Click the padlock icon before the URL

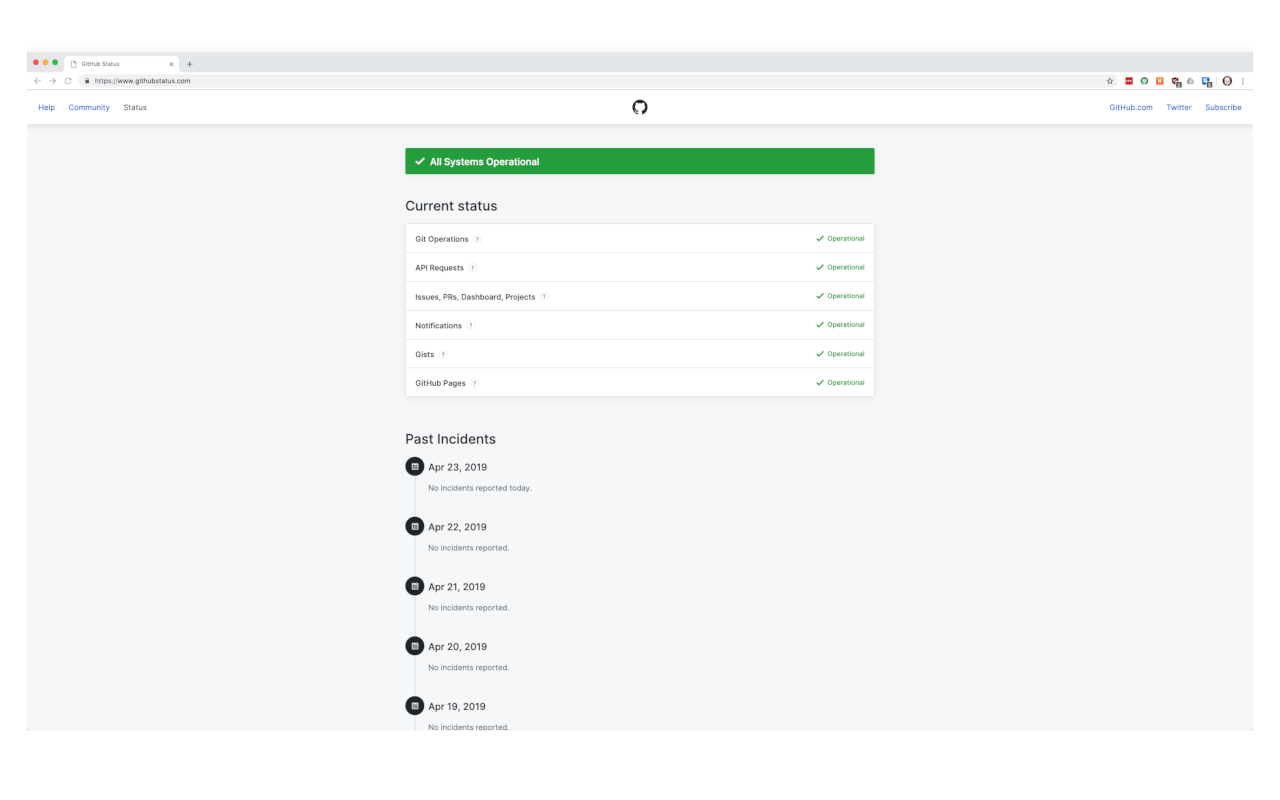click(88, 80)
